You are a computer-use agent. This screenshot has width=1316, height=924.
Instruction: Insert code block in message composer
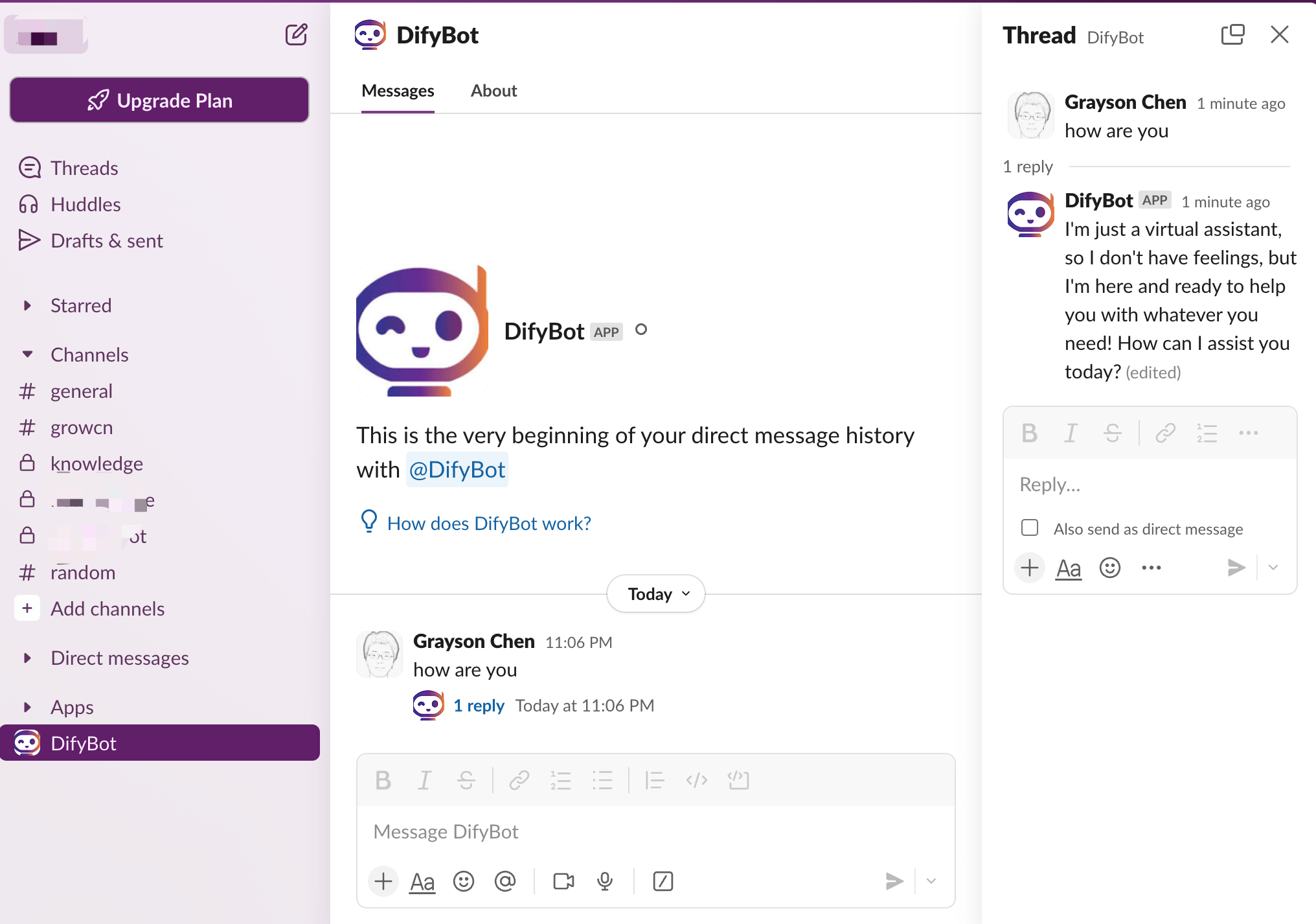738,780
